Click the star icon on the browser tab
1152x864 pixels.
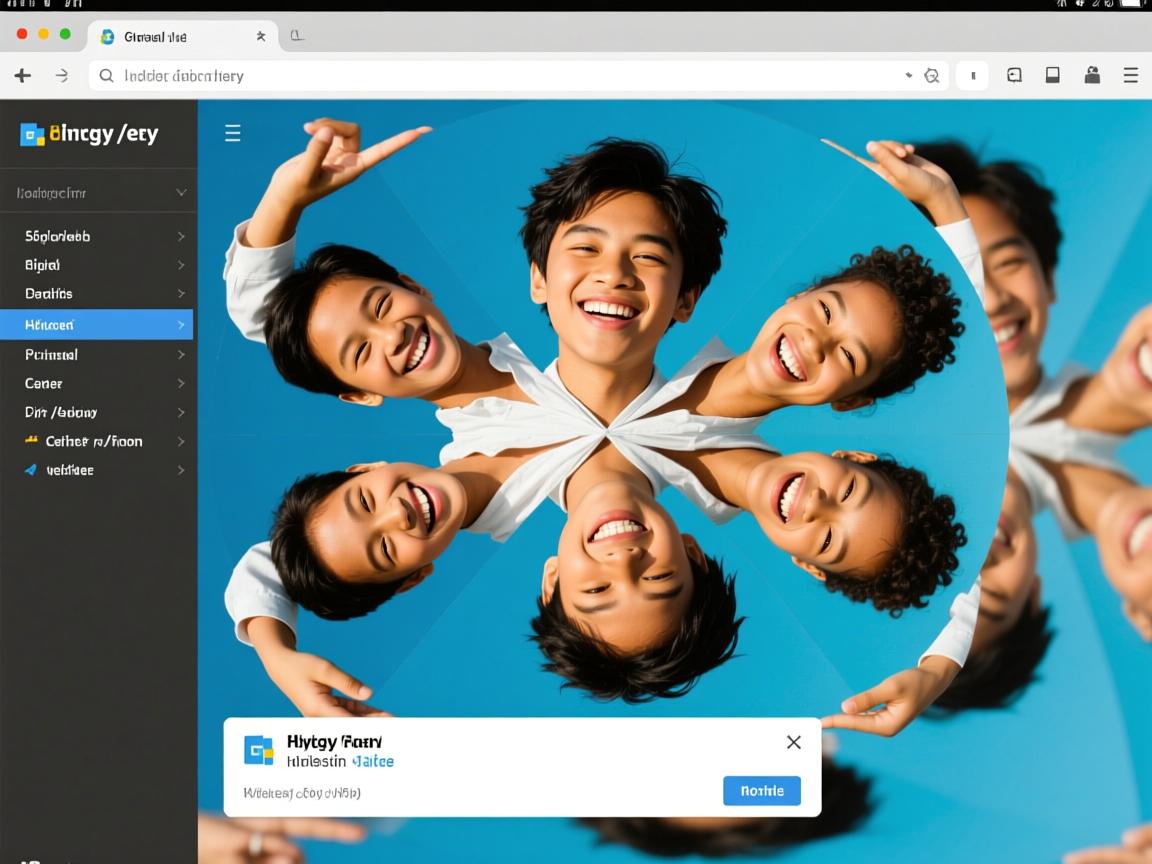point(261,36)
